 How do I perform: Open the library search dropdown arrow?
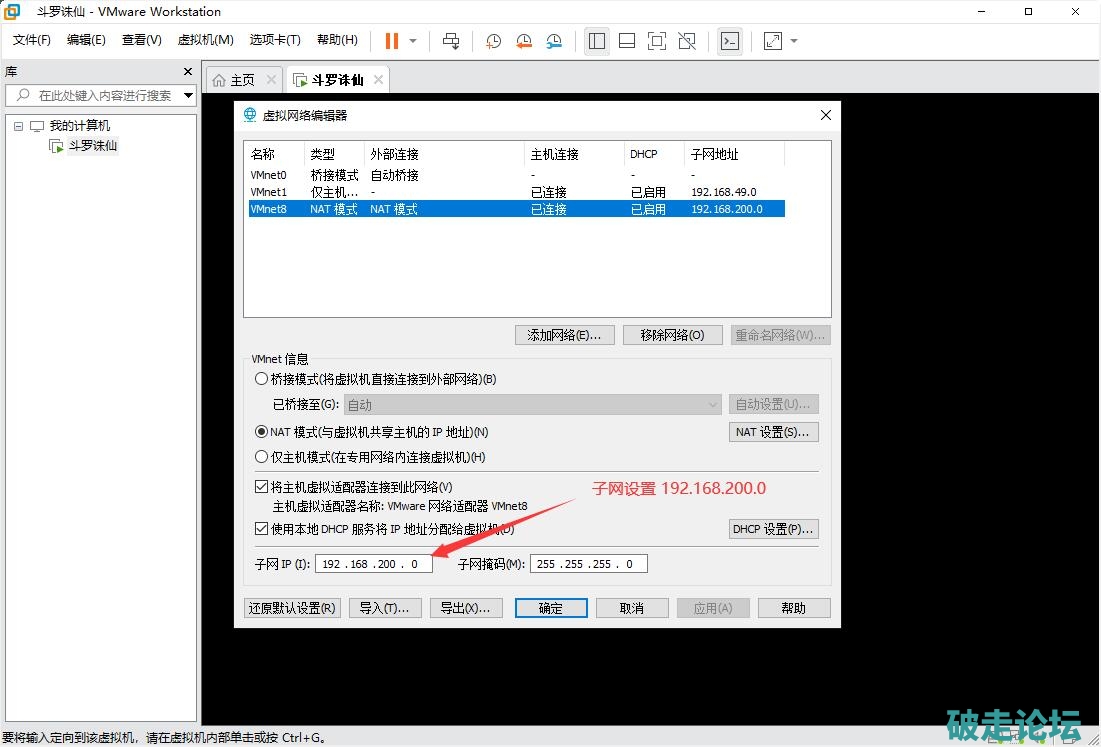pyautogui.click(x=188, y=96)
